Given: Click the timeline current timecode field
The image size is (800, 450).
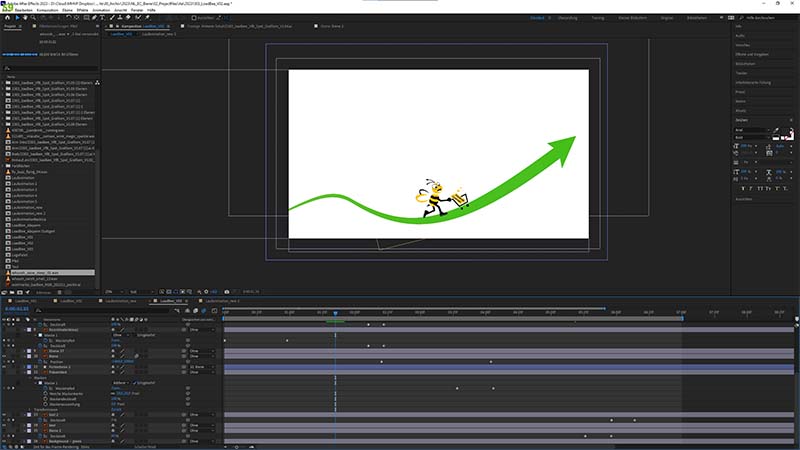Looking at the screenshot, I should coord(16,309).
